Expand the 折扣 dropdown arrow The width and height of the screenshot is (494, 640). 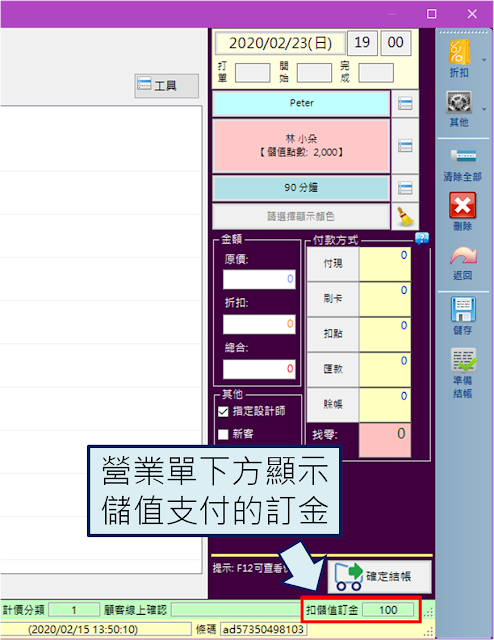click(x=484, y=60)
